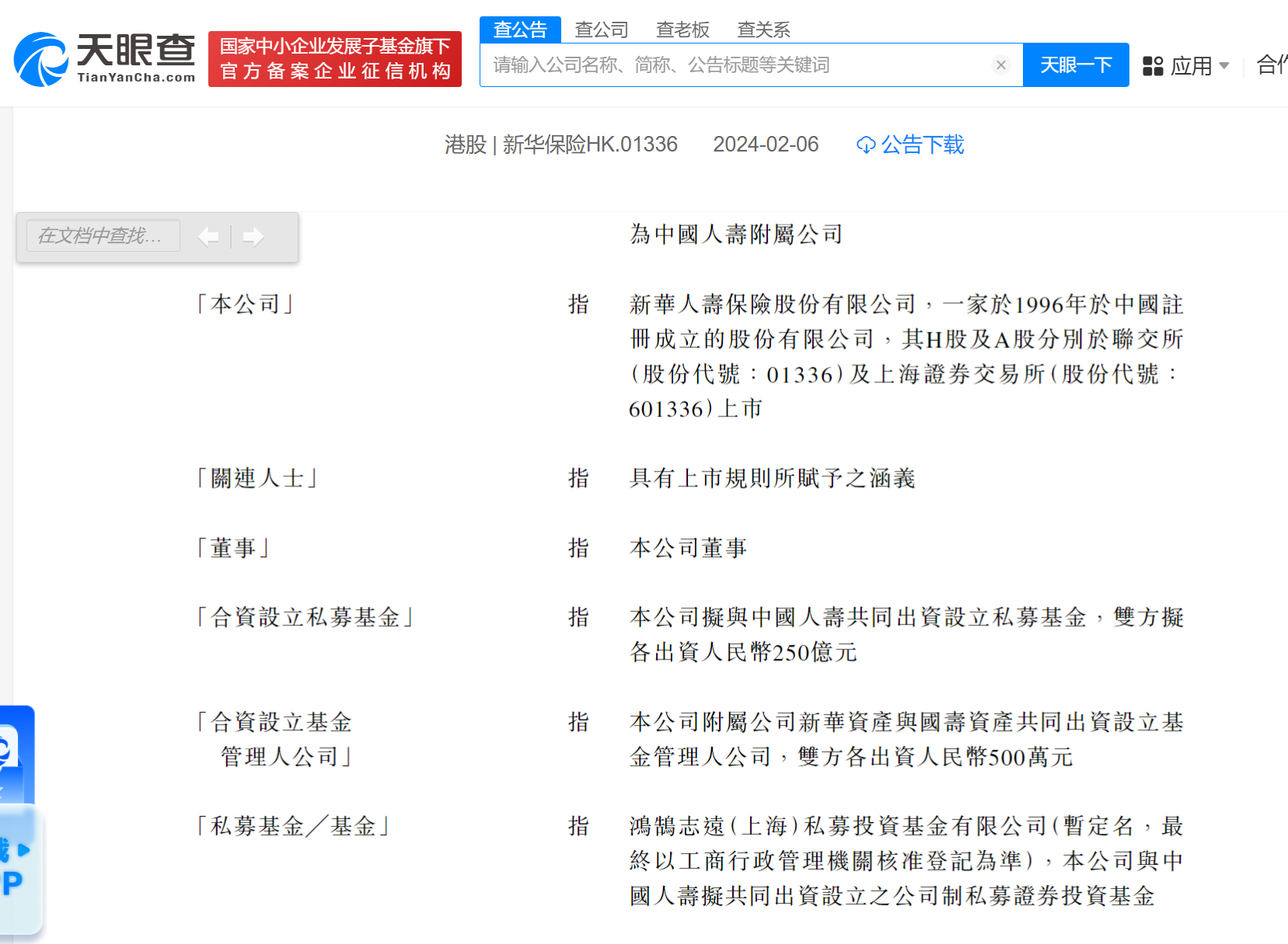Open the floating app widget on left edge
The width and height of the screenshot is (1288, 944).
click(x=14, y=754)
